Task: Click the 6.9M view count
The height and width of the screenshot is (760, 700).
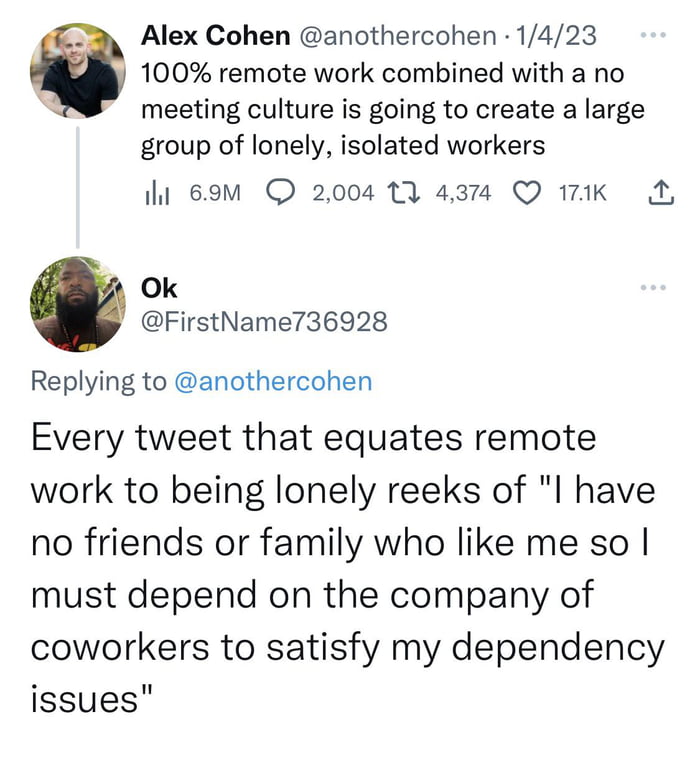Action: 209,192
